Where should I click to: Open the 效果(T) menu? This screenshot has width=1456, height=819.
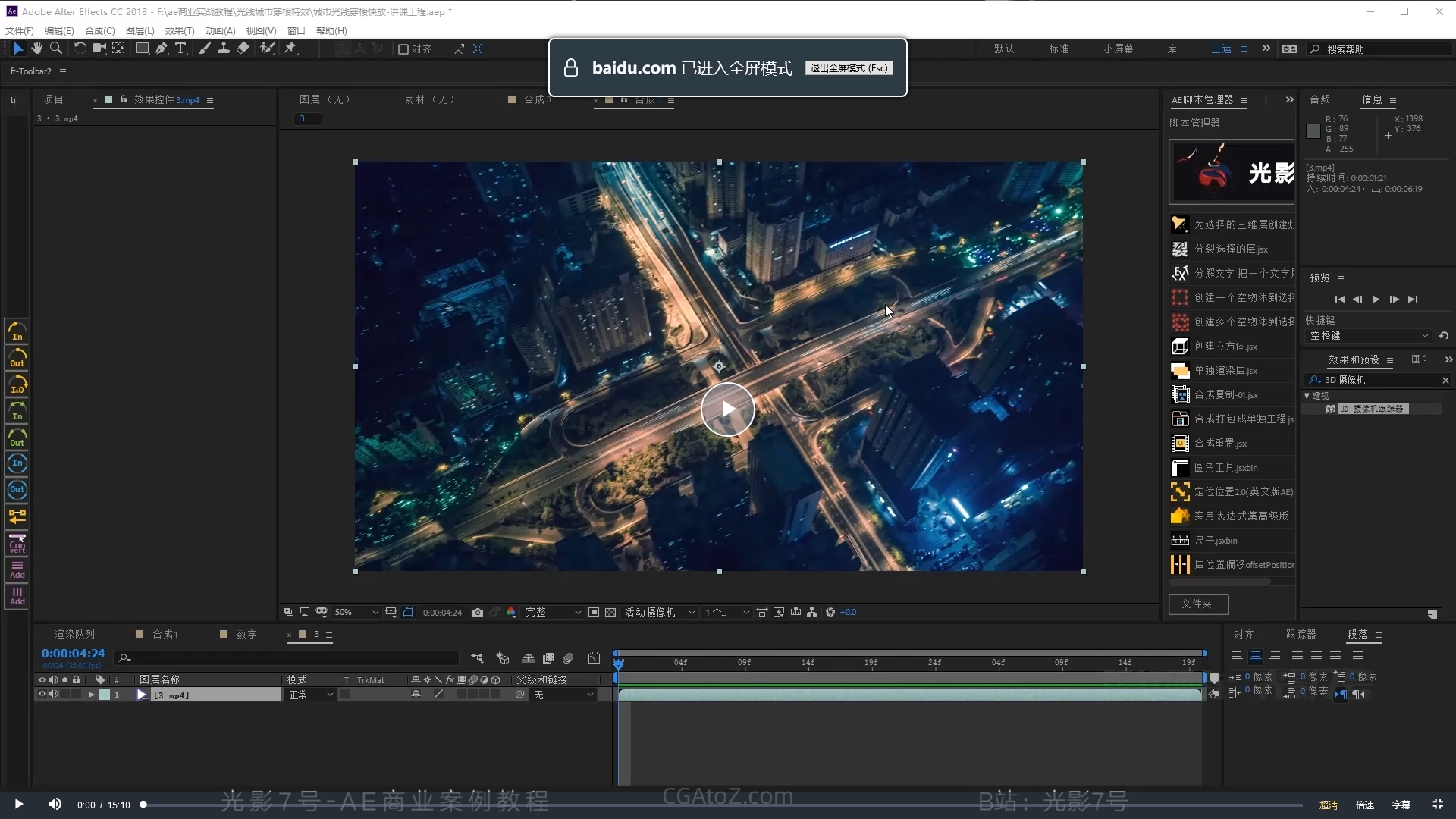[x=179, y=30]
